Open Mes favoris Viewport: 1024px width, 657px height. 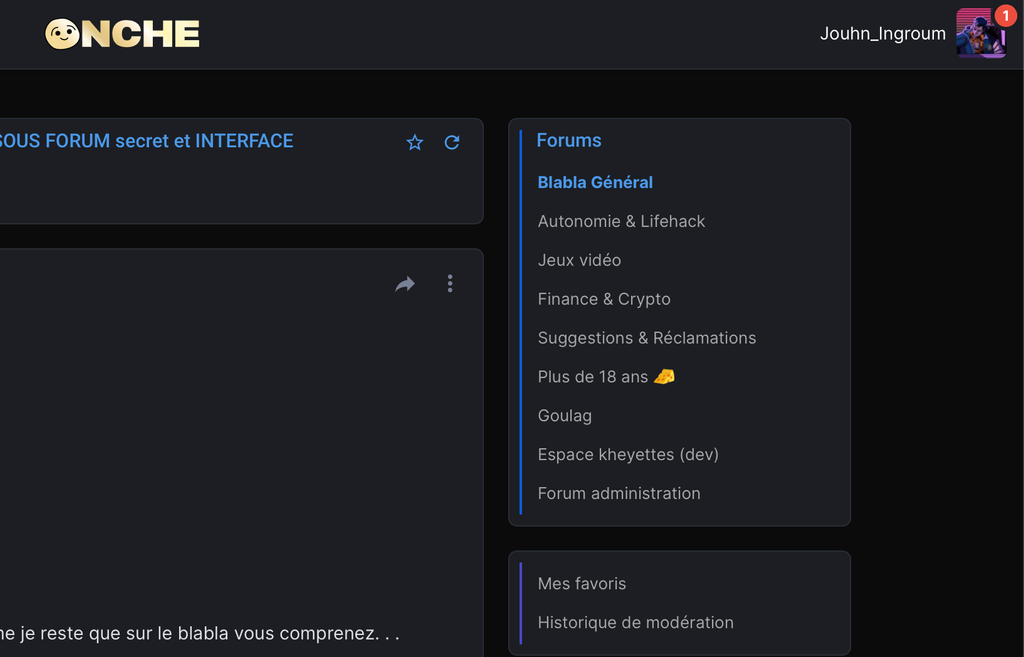[581, 583]
